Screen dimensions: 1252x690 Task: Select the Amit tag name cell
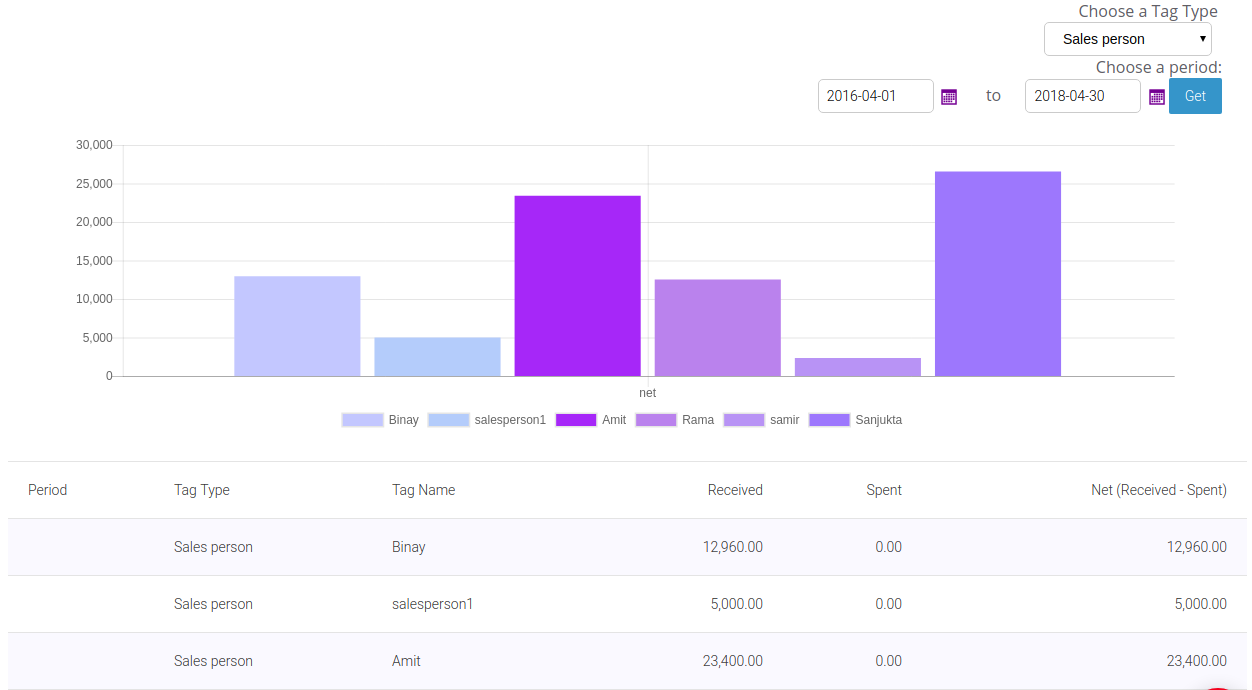pyautogui.click(x=407, y=661)
